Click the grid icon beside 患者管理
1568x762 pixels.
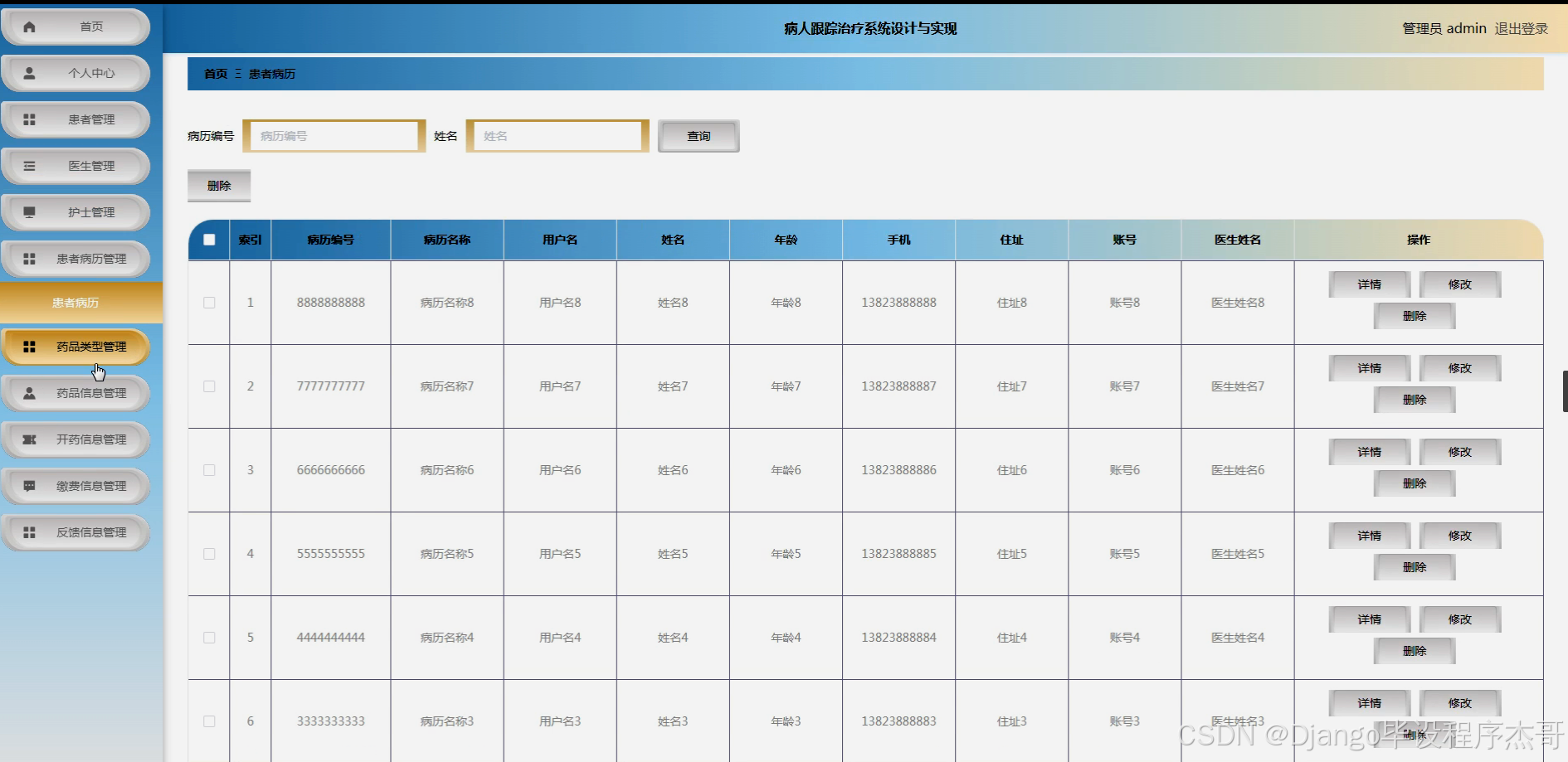(x=30, y=119)
